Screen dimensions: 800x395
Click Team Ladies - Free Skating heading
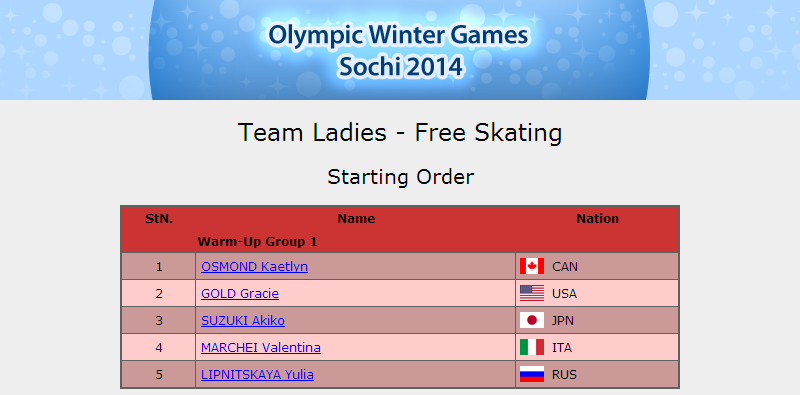click(400, 133)
